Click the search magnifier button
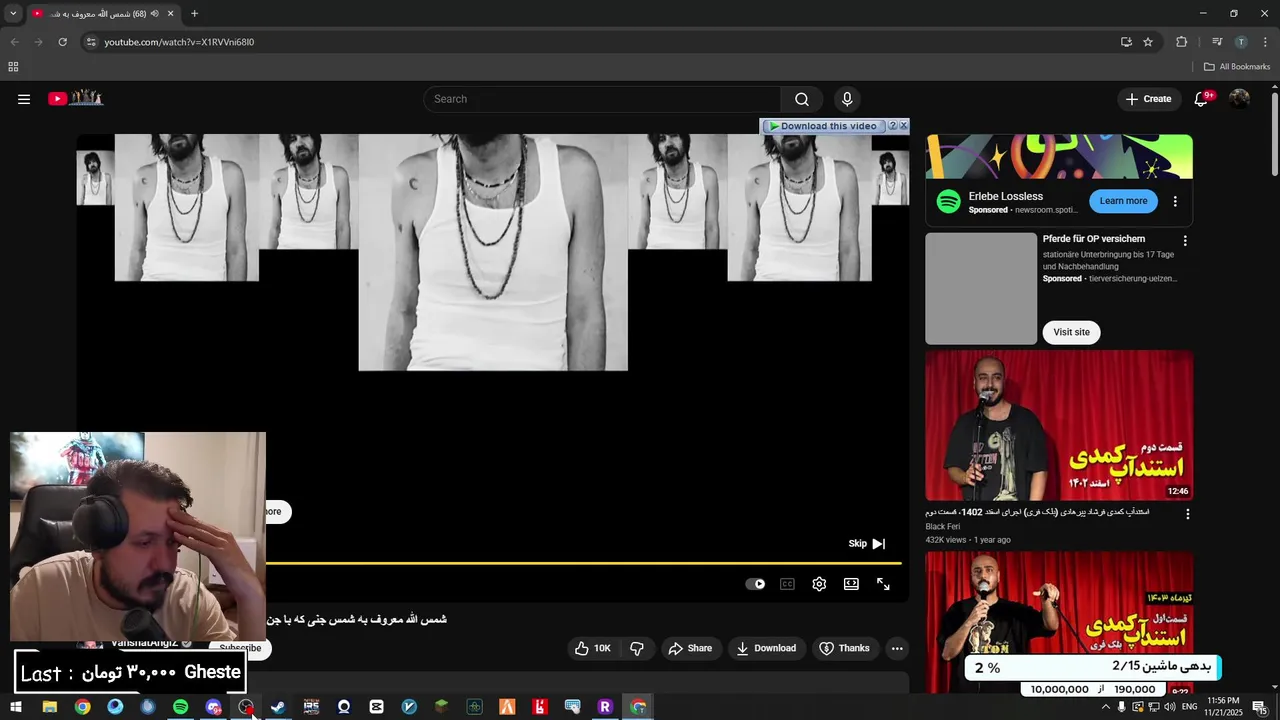 (x=801, y=99)
